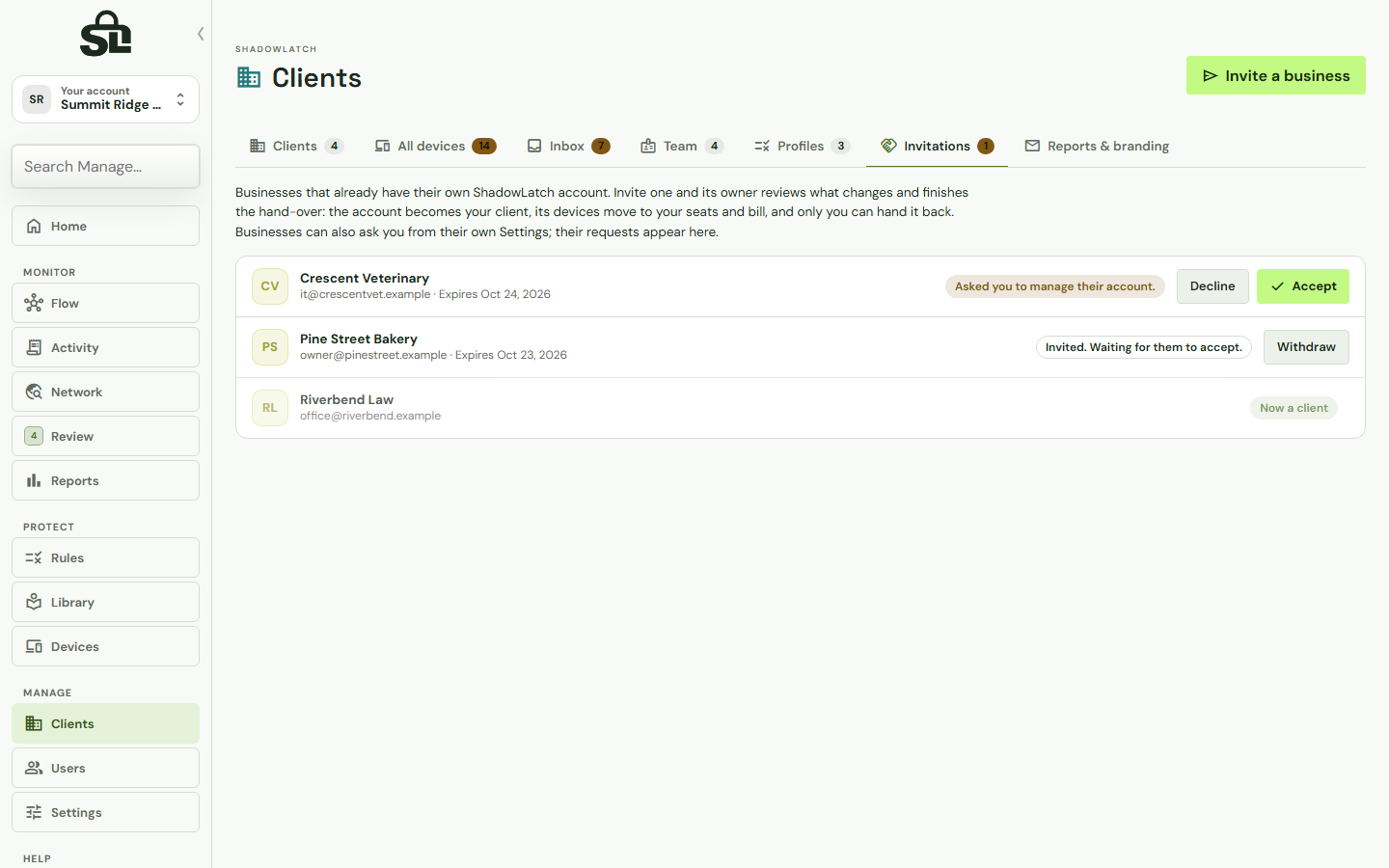This screenshot has height=868, width=1389.
Task: Select the Invitations tab
Action: click(937, 146)
